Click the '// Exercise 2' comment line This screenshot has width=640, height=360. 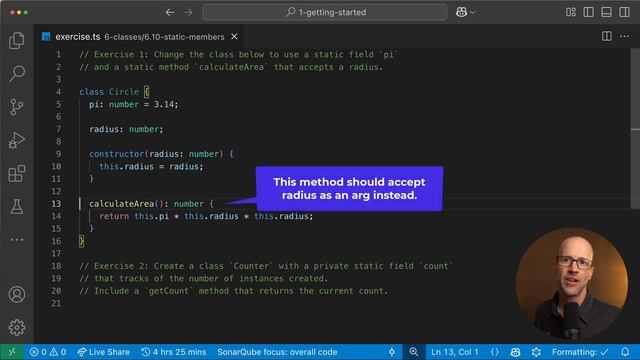(266, 266)
